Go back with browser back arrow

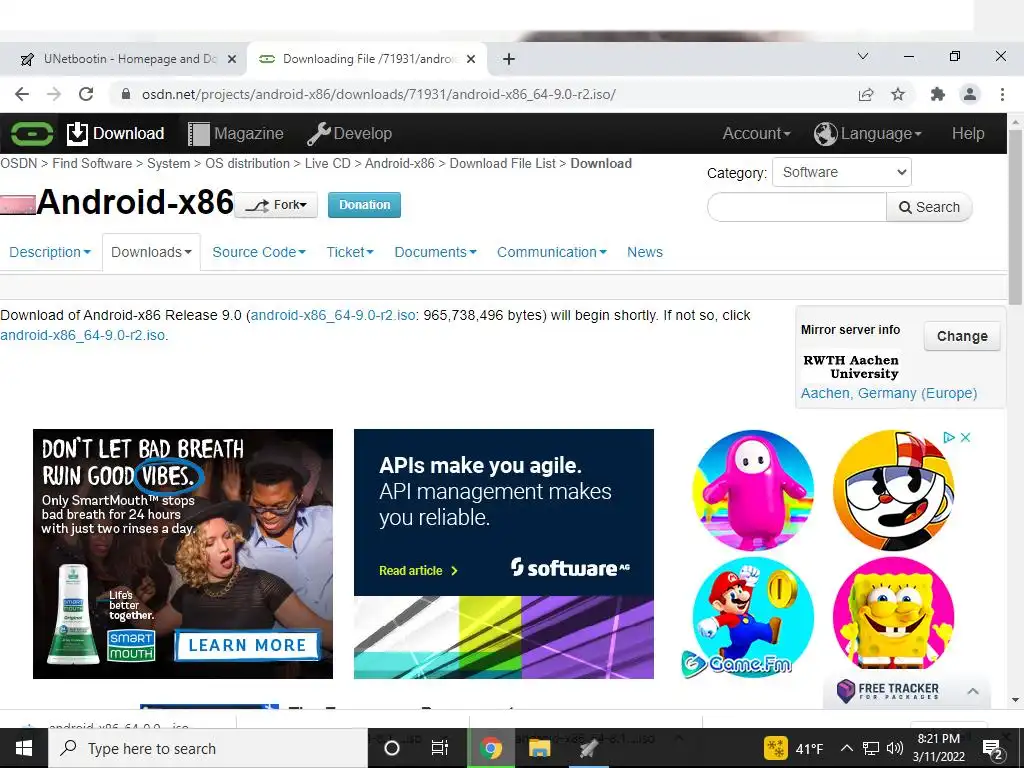22,94
